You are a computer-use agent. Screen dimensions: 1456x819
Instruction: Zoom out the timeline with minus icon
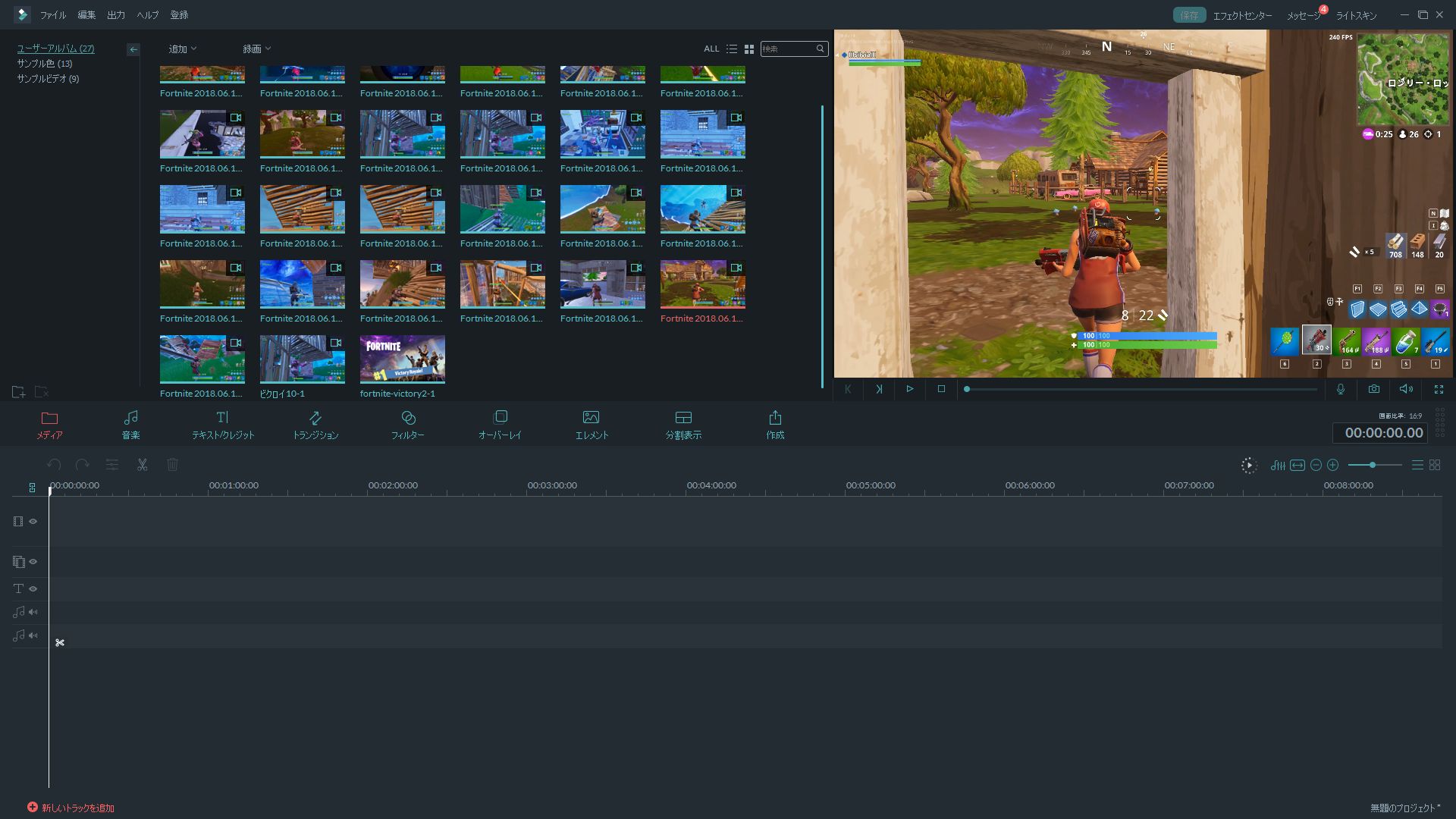click(x=1316, y=465)
